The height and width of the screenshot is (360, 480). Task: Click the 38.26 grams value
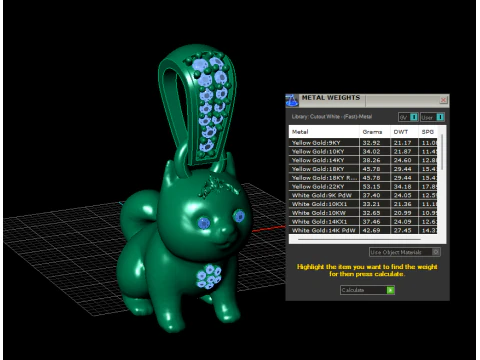tap(371, 160)
